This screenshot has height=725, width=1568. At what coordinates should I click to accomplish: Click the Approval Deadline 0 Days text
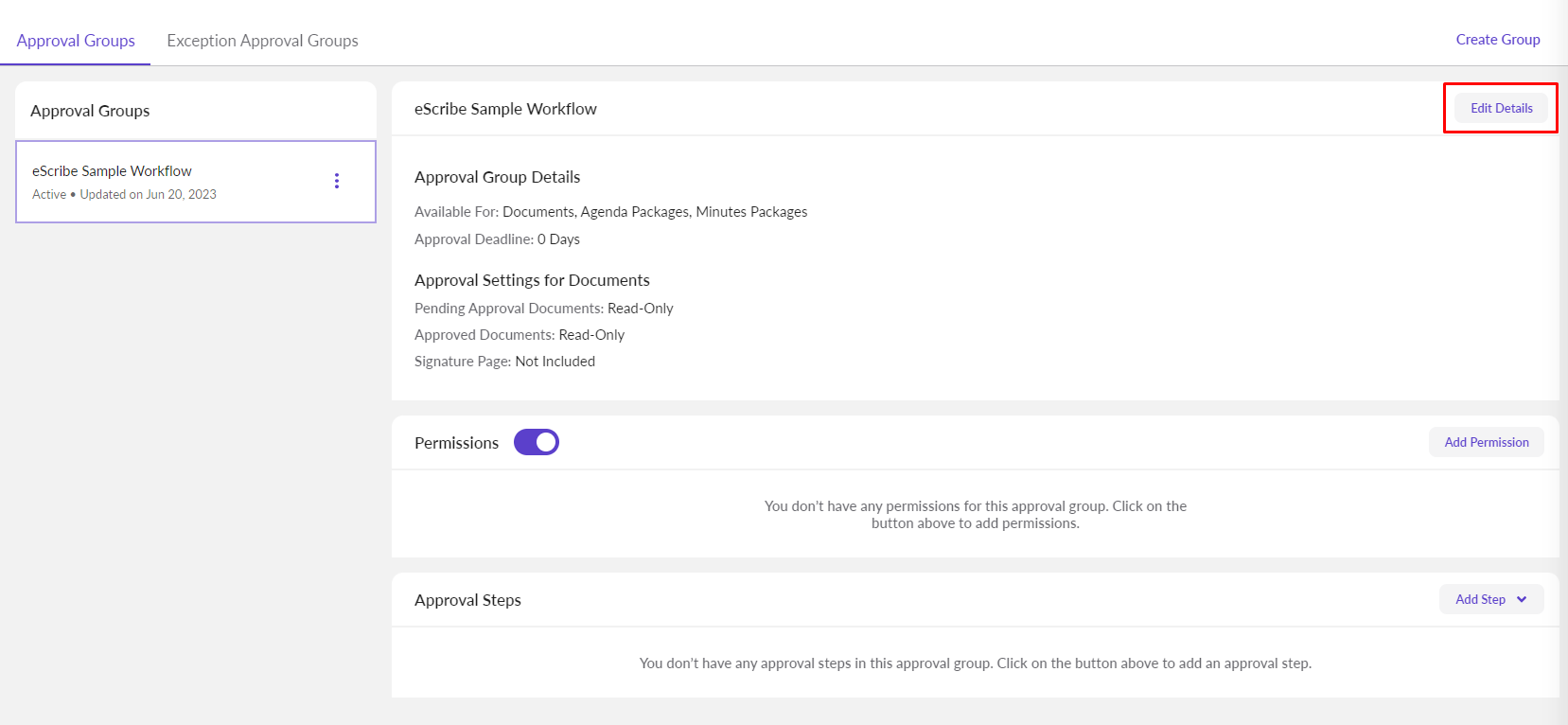click(497, 239)
